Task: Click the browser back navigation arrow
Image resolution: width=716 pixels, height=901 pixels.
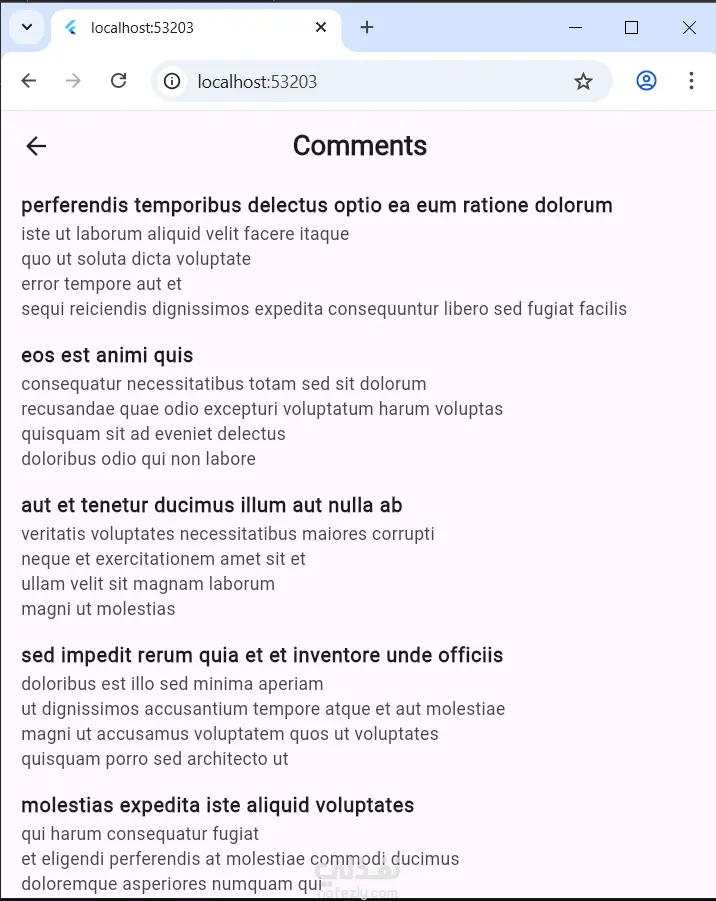Action: pos(29,81)
